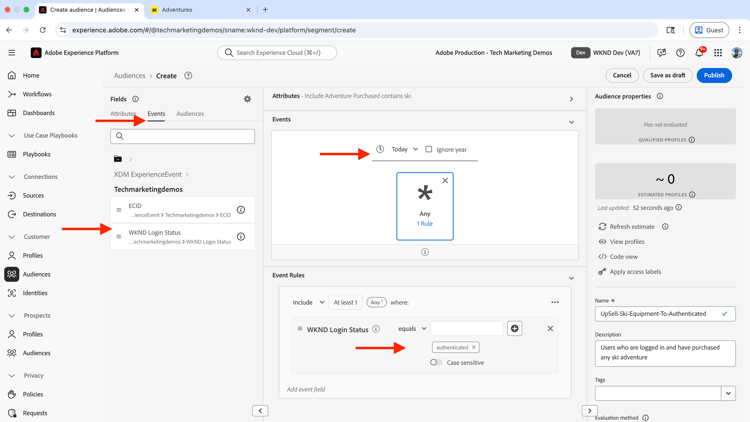Open Sources in sidebar
This screenshot has height=422, width=750.
[33, 196]
